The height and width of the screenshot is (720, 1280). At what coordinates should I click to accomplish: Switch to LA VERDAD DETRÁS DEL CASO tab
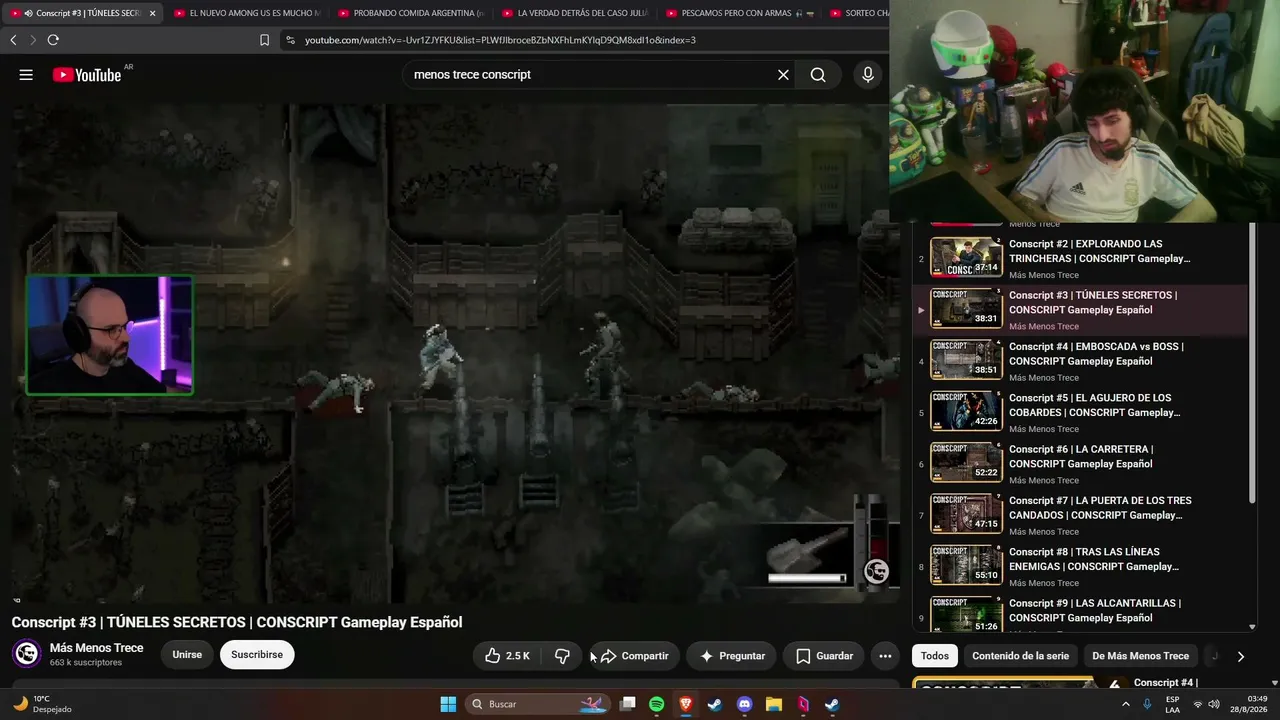(x=574, y=13)
